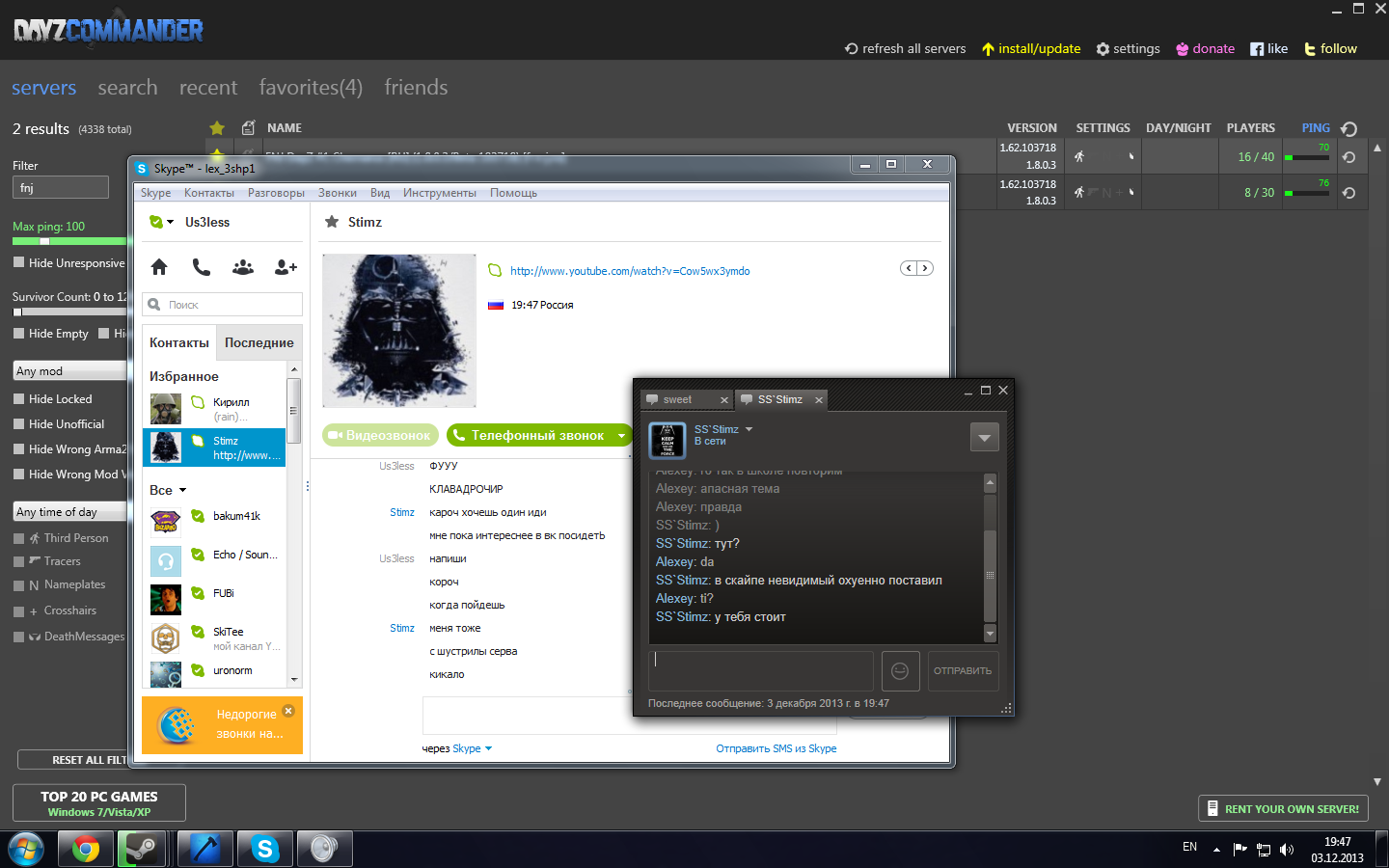Open the Any mod dropdown
Image resolution: width=1389 pixels, height=868 pixels.
coord(70,371)
